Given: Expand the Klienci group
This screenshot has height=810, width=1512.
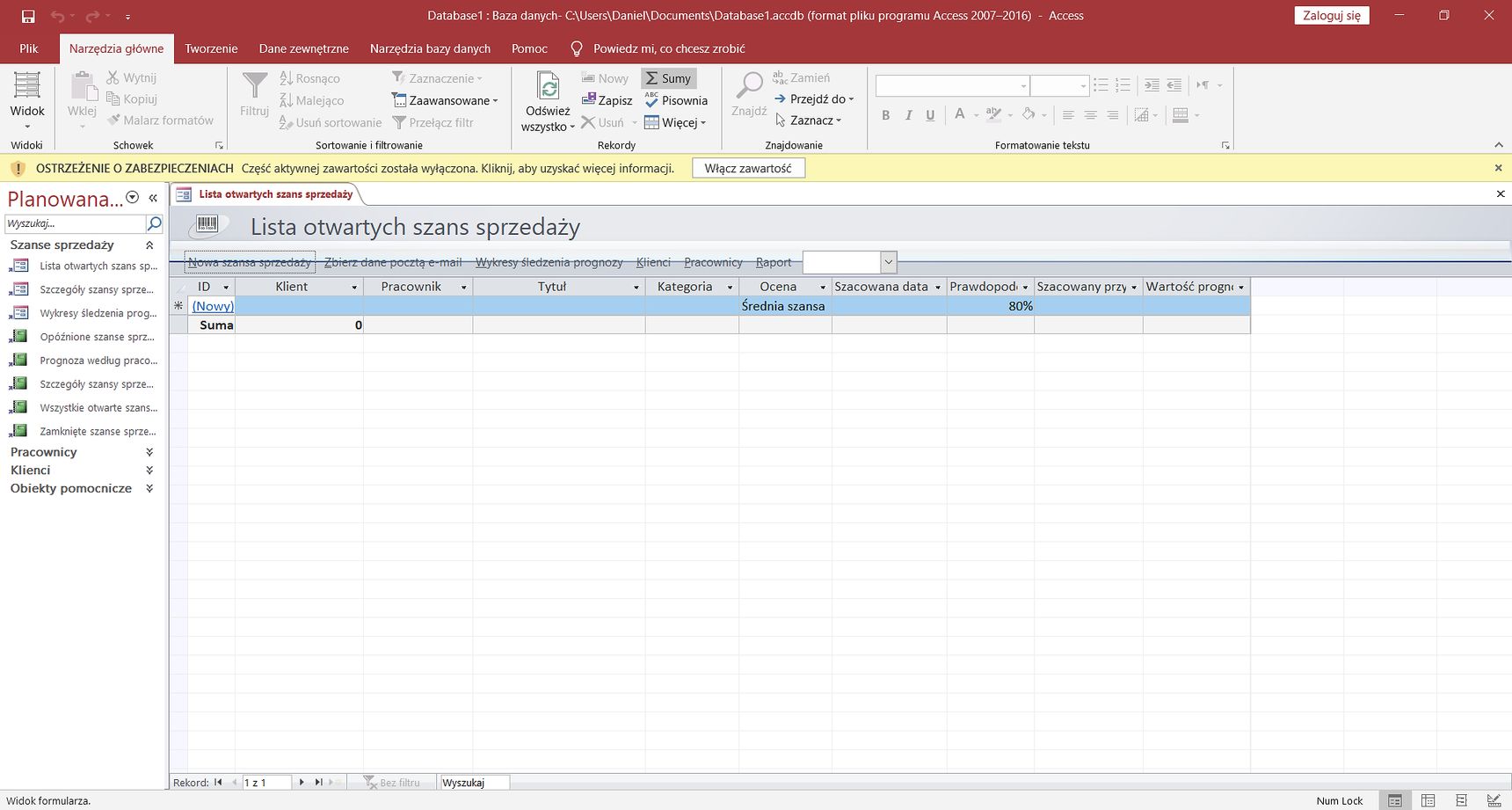Looking at the screenshot, I should pyautogui.click(x=149, y=471).
